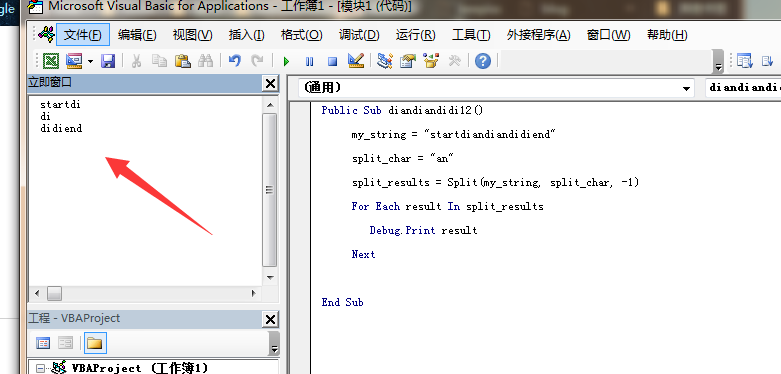Click the Next statement code line

(x=363, y=254)
